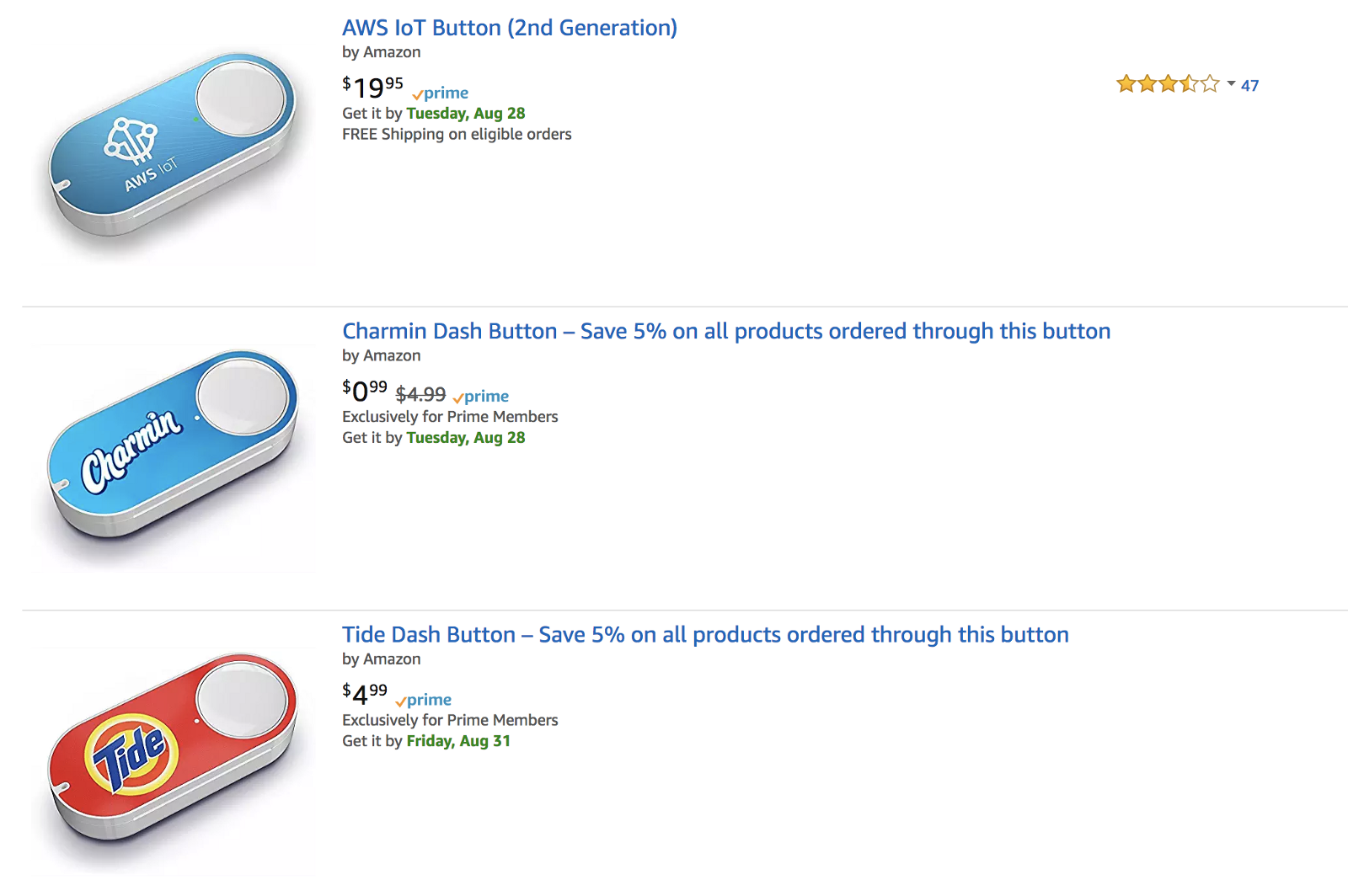Screen dimensions: 1348x896
Task: Click the prime logo beside the $19.95 price
Action: (441, 93)
